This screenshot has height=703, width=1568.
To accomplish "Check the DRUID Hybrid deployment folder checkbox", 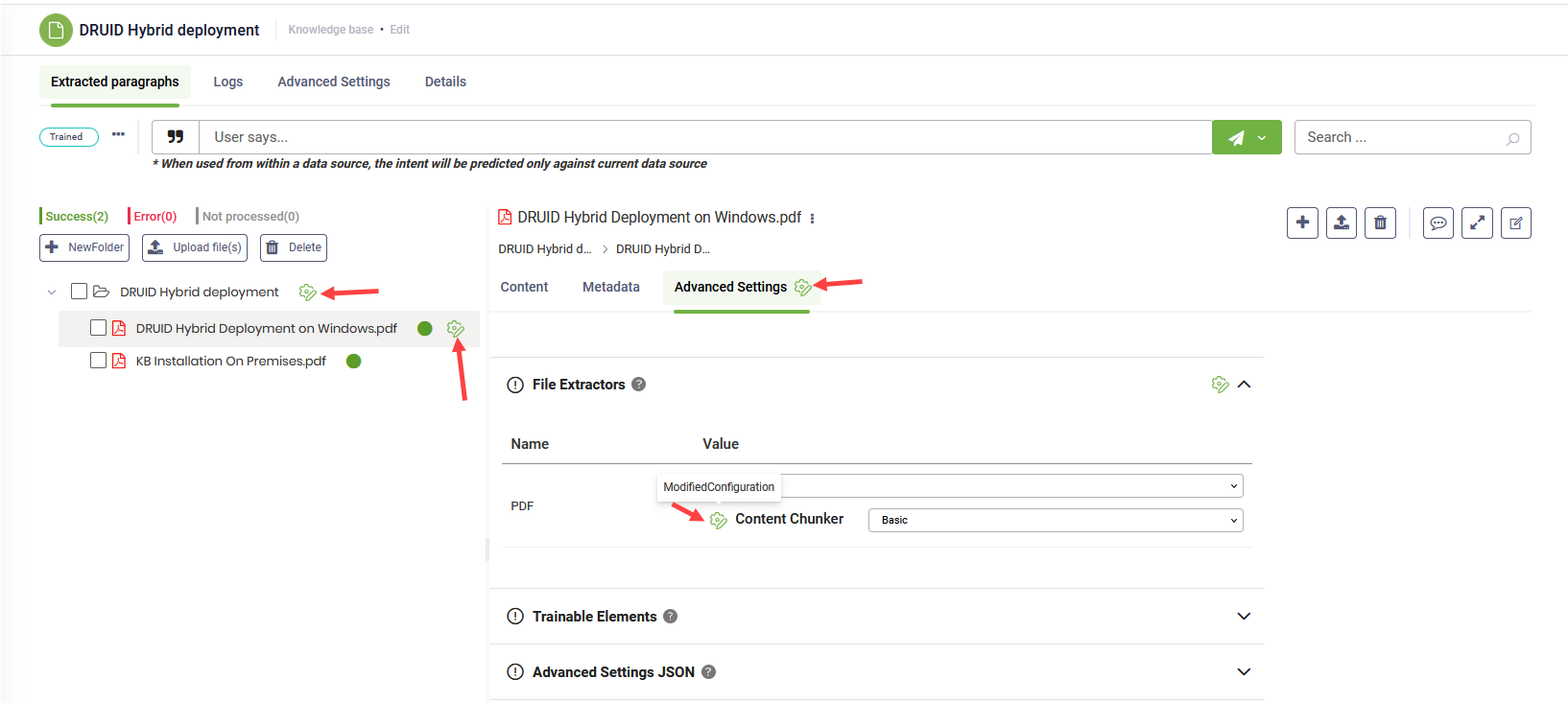I will (x=80, y=292).
